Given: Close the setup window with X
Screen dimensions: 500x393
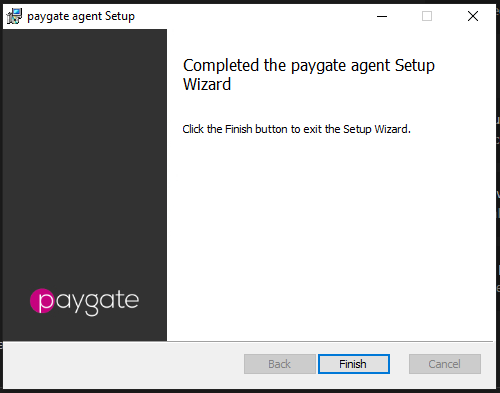Looking at the screenshot, I should pos(473,16).
